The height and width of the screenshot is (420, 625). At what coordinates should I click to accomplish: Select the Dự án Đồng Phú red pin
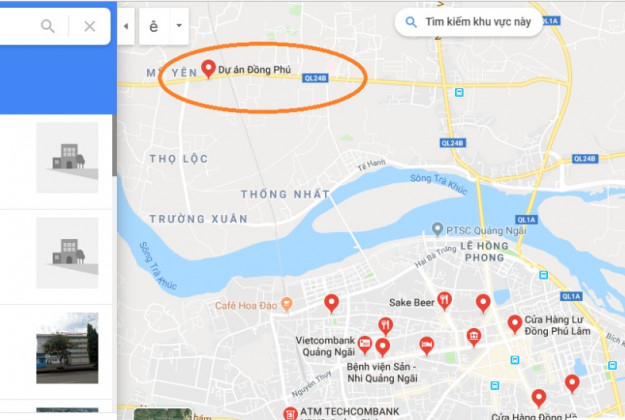pyautogui.click(x=208, y=69)
